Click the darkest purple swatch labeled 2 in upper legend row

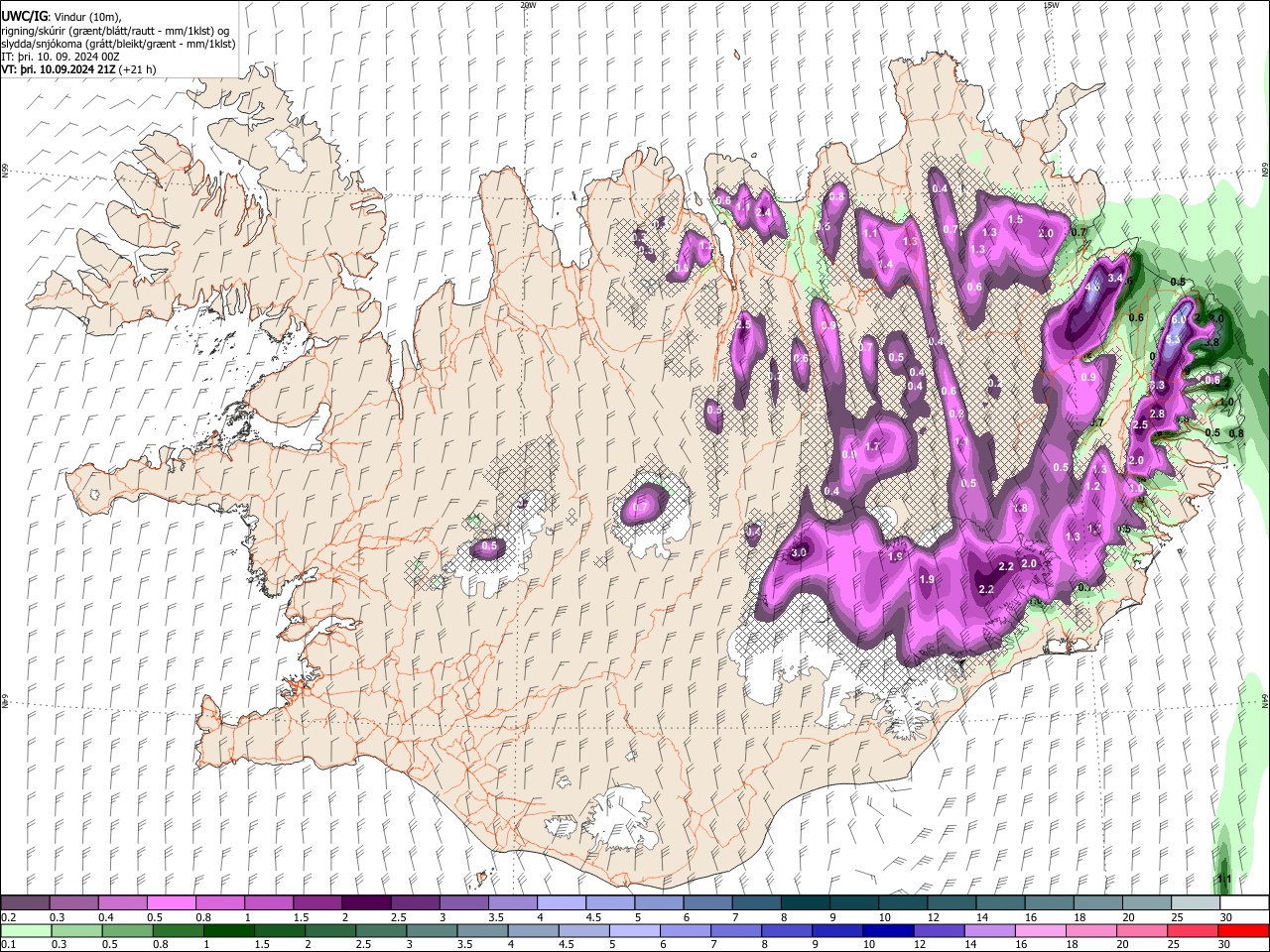[366, 903]
